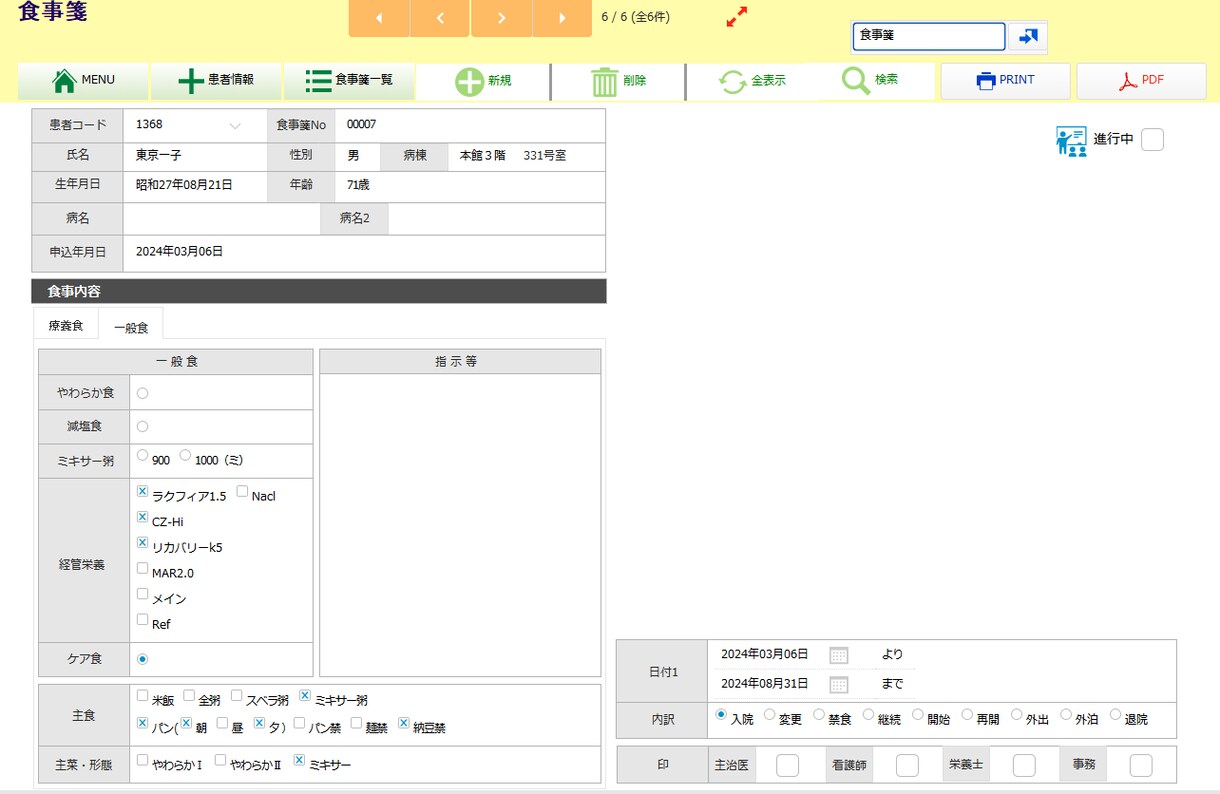The width and height of the screenshot is (1220, 794).
Task: Click the 病名 input field
Action: [x=222, y=218]
